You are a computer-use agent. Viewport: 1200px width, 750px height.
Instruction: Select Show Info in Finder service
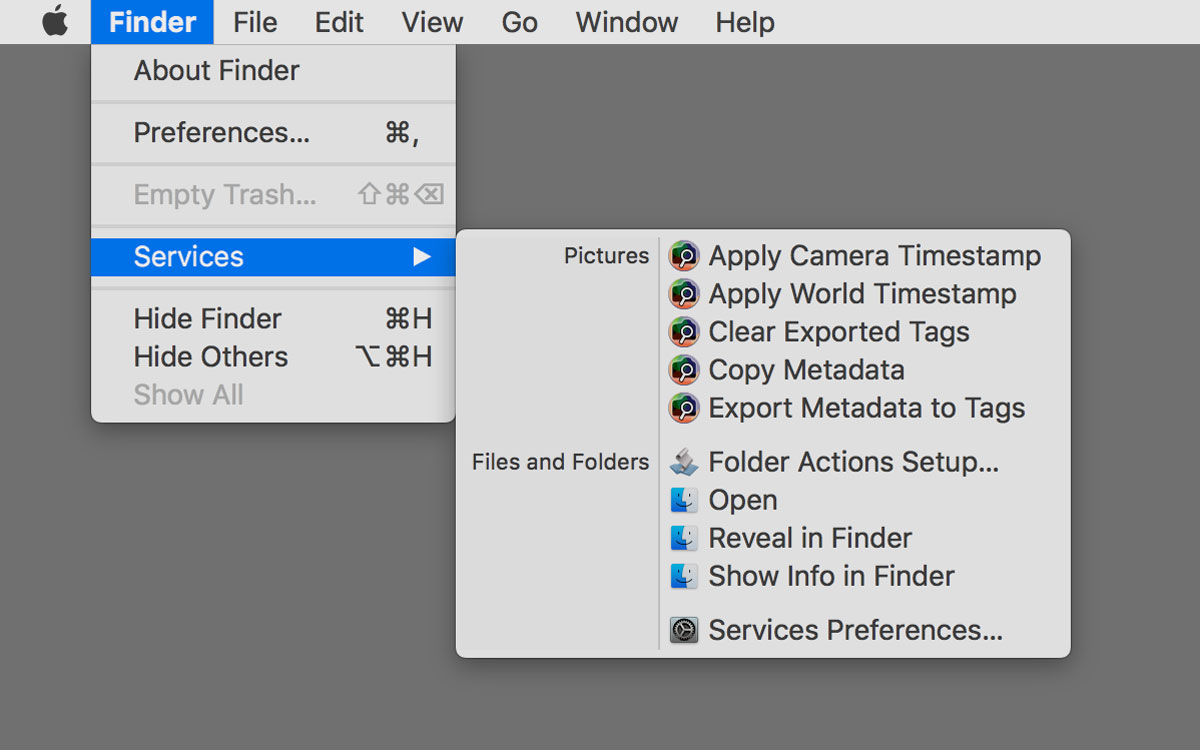click(x=831, y=576)
